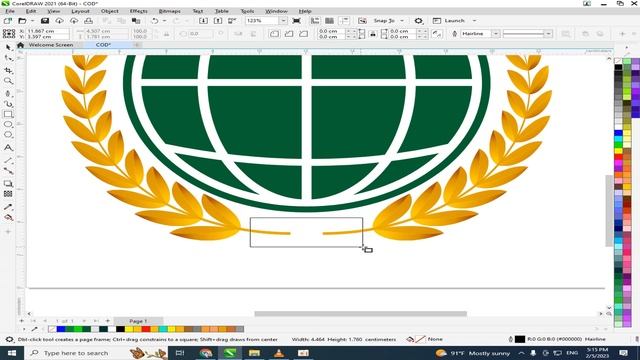Select the Polygon tool
Image resolution: width=640 pixels, height=360 pixels.
coord(8,135)
